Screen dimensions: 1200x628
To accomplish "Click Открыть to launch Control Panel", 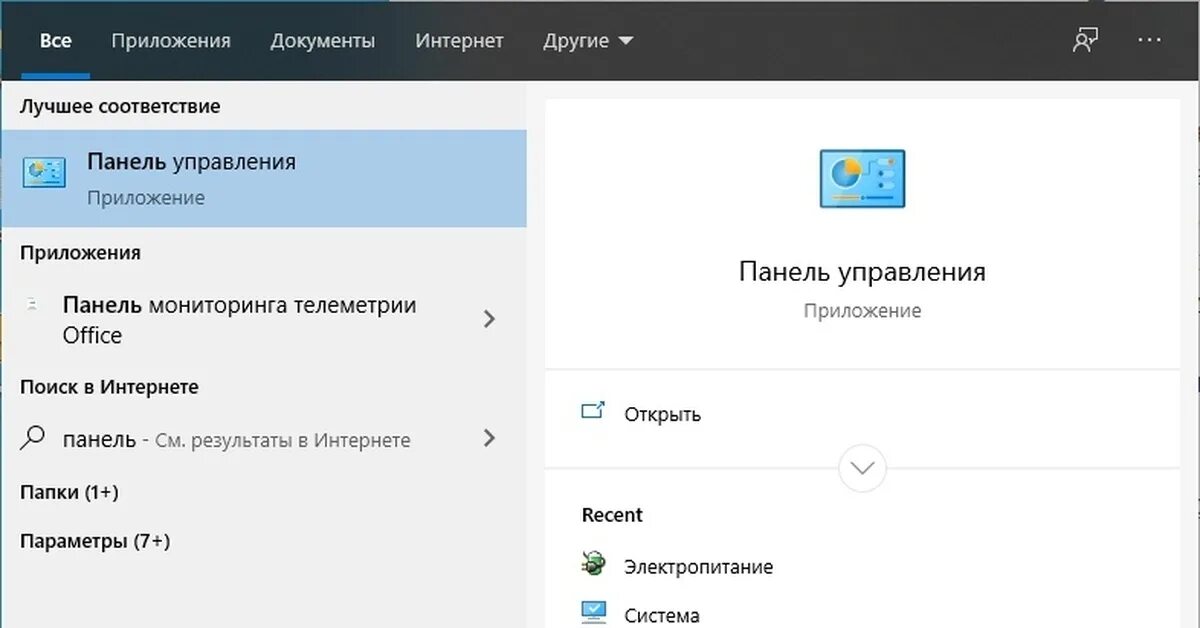I will click(662, 414).
